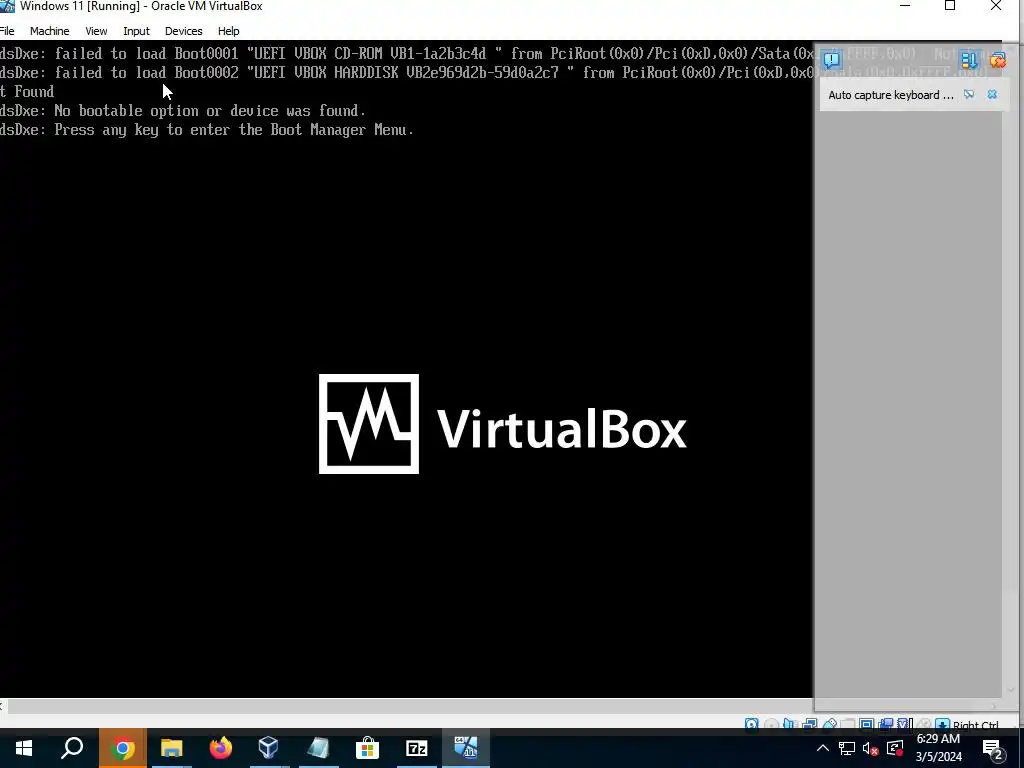
Task: Click the notification center speech bubble icon
Action: [x=832, y=60]
